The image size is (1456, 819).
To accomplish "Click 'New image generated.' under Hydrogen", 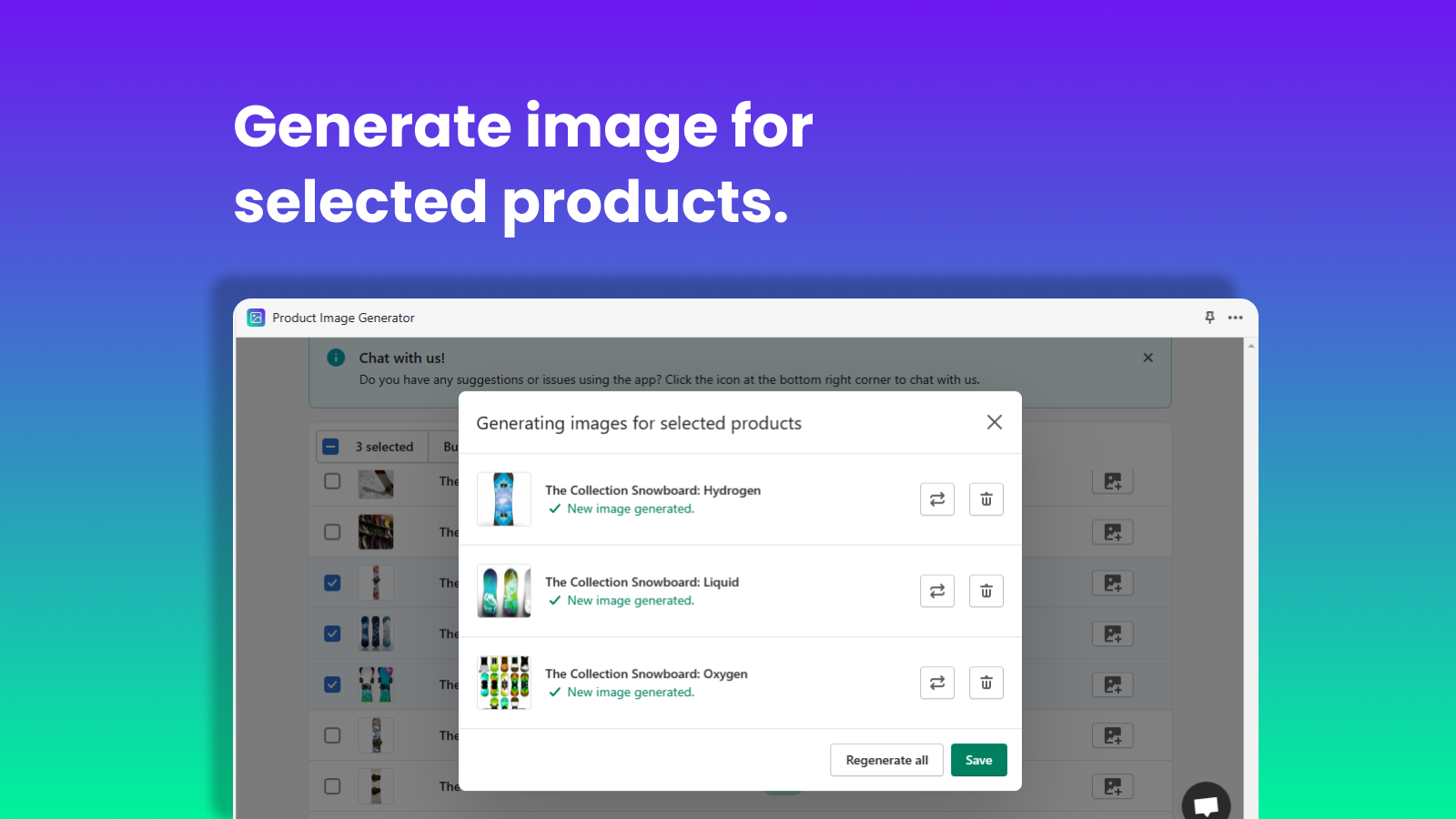I will pyautogui.click(x=631, y=509).
